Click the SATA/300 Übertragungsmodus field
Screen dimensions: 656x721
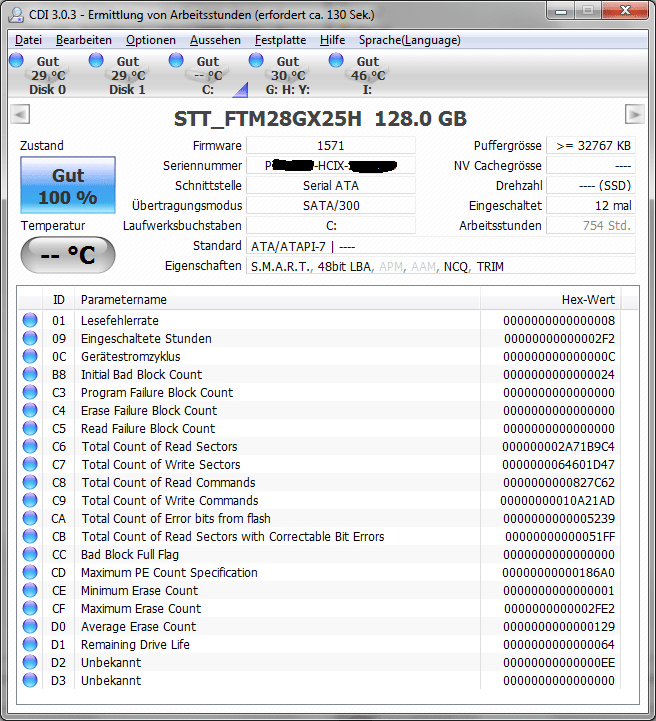click(331, 206)
